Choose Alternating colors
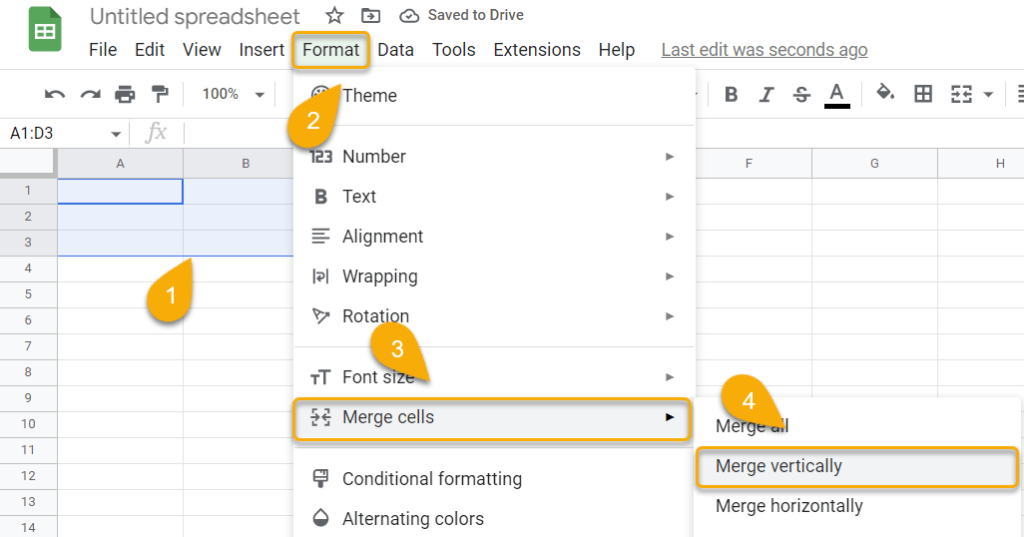1024x537 pixels. [493, 519]
